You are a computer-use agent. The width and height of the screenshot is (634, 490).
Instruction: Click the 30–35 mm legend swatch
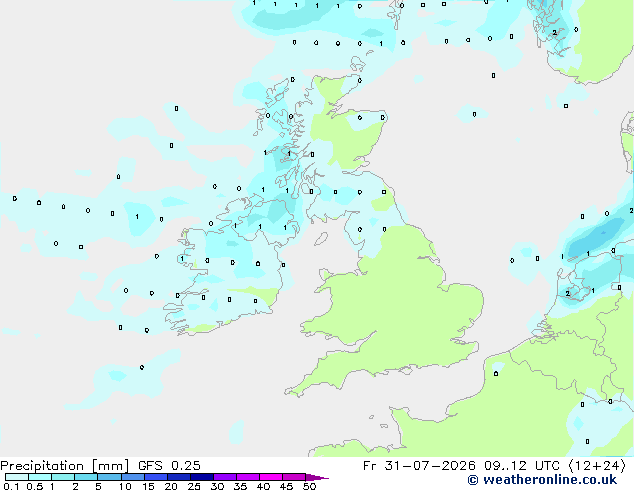click(225, 477)
